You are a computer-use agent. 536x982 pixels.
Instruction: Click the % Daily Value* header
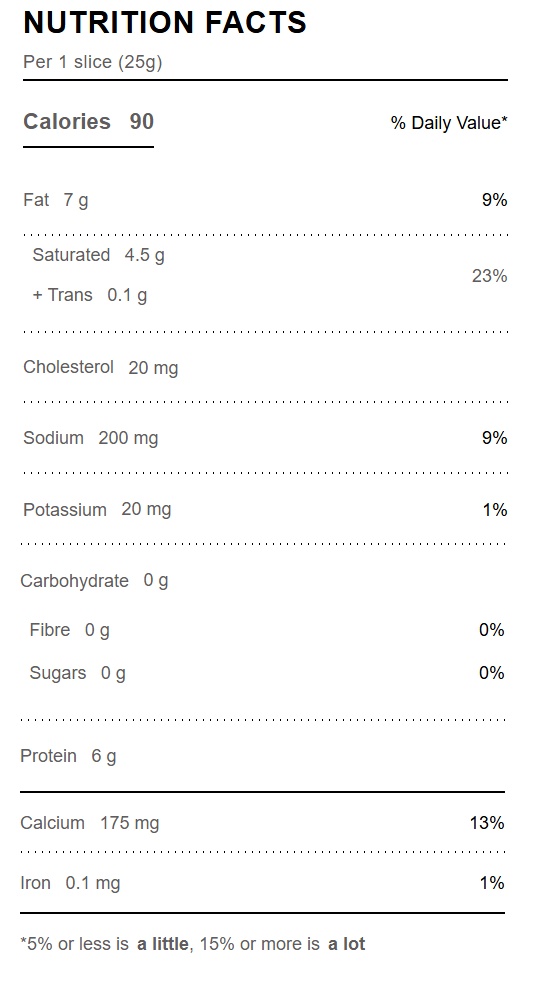point(449,123)
